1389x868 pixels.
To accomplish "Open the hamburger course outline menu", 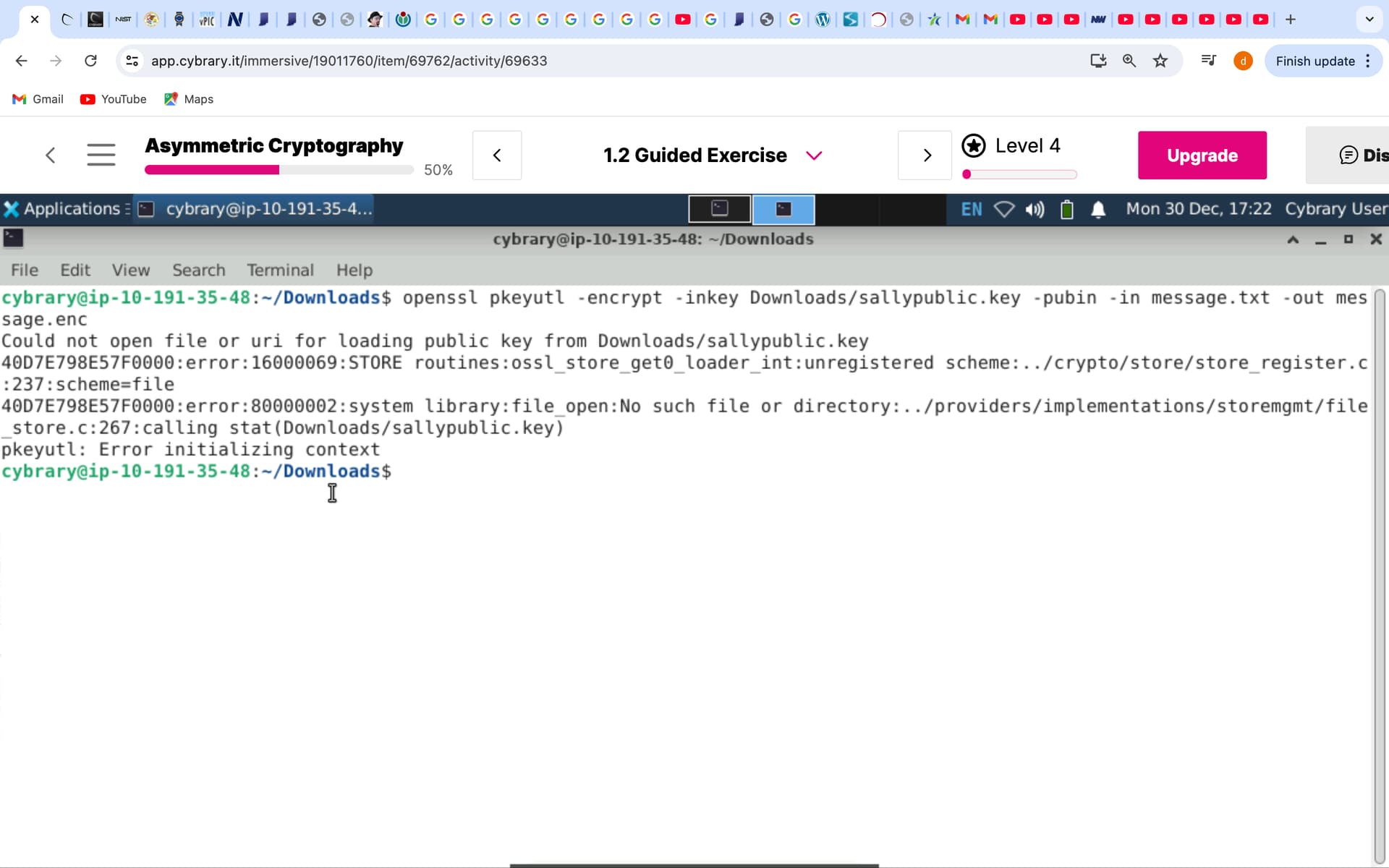I will coord(101,155).
